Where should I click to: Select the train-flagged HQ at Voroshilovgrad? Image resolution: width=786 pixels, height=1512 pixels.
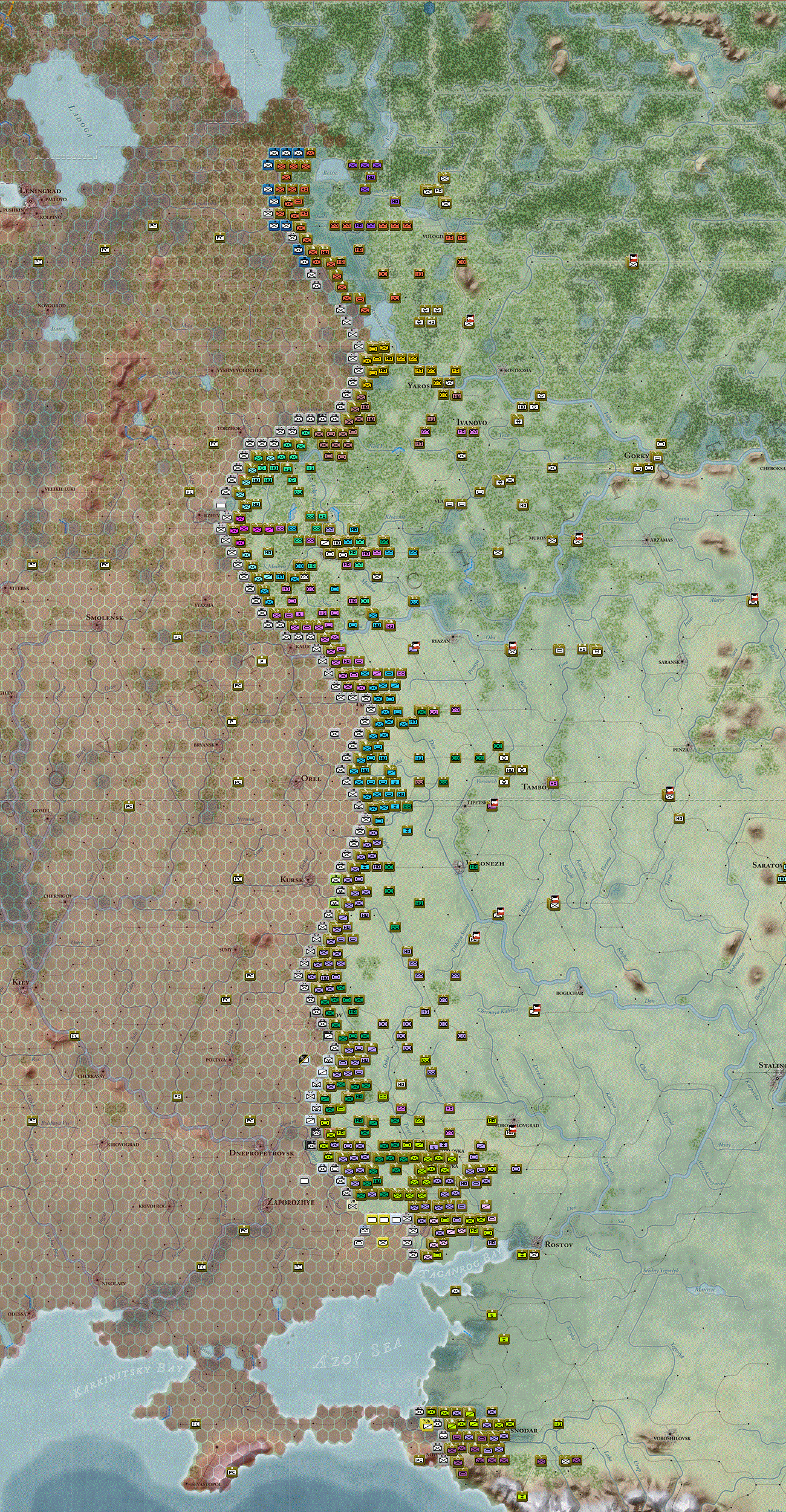coord(512,1131)
